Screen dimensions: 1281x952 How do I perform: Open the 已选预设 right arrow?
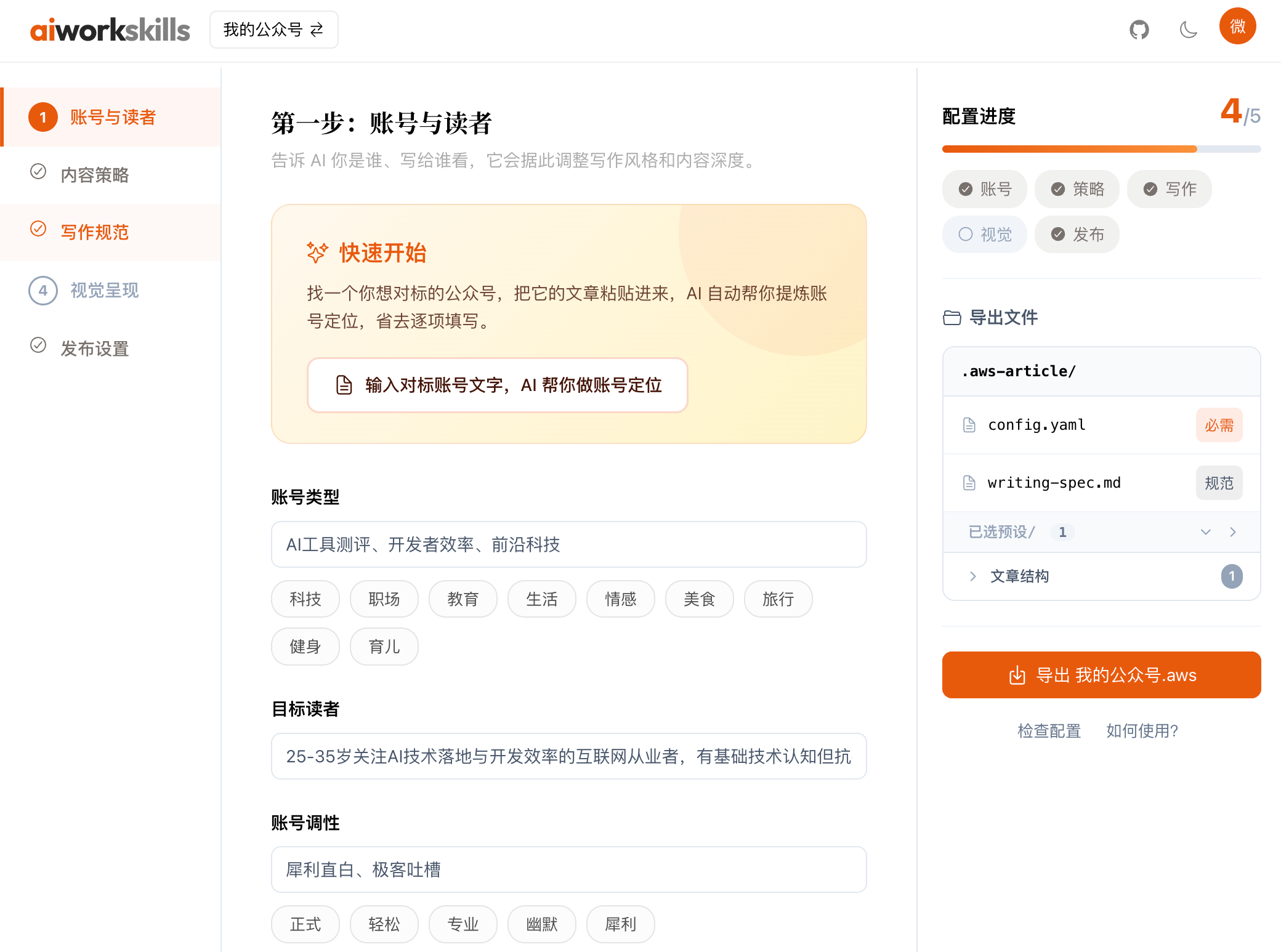coord(1233,532)
